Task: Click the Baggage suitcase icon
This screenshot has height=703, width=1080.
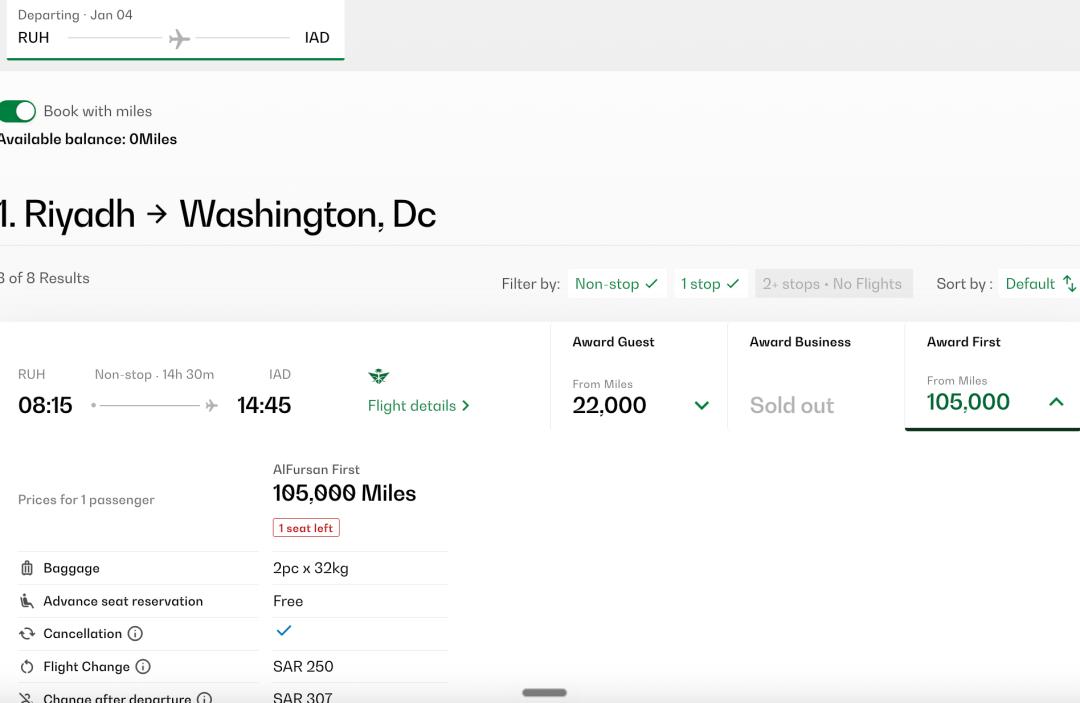Action: [x=27, y=568]
